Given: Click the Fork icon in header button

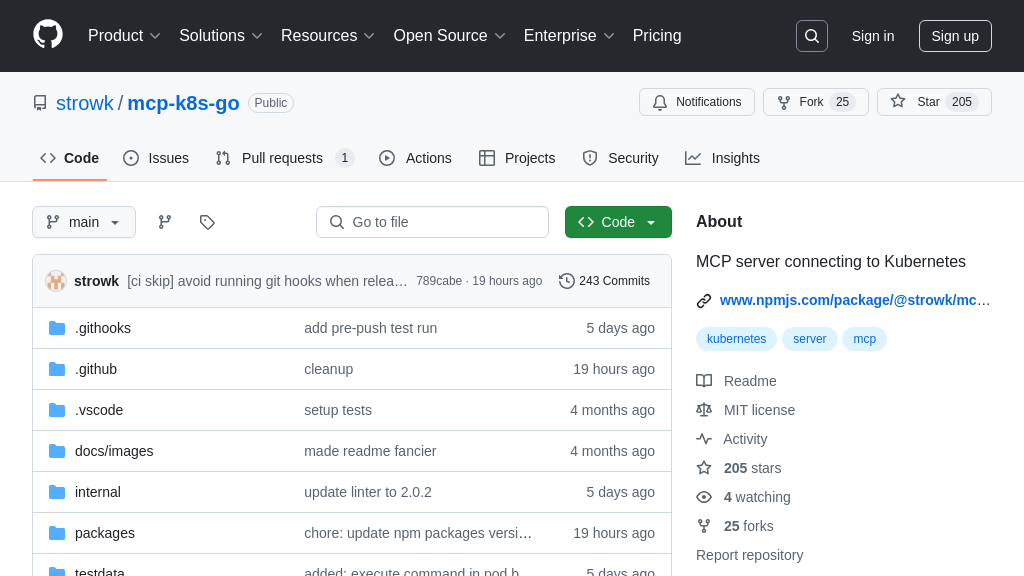Looking at the screenshot, I should click(784, 103).
